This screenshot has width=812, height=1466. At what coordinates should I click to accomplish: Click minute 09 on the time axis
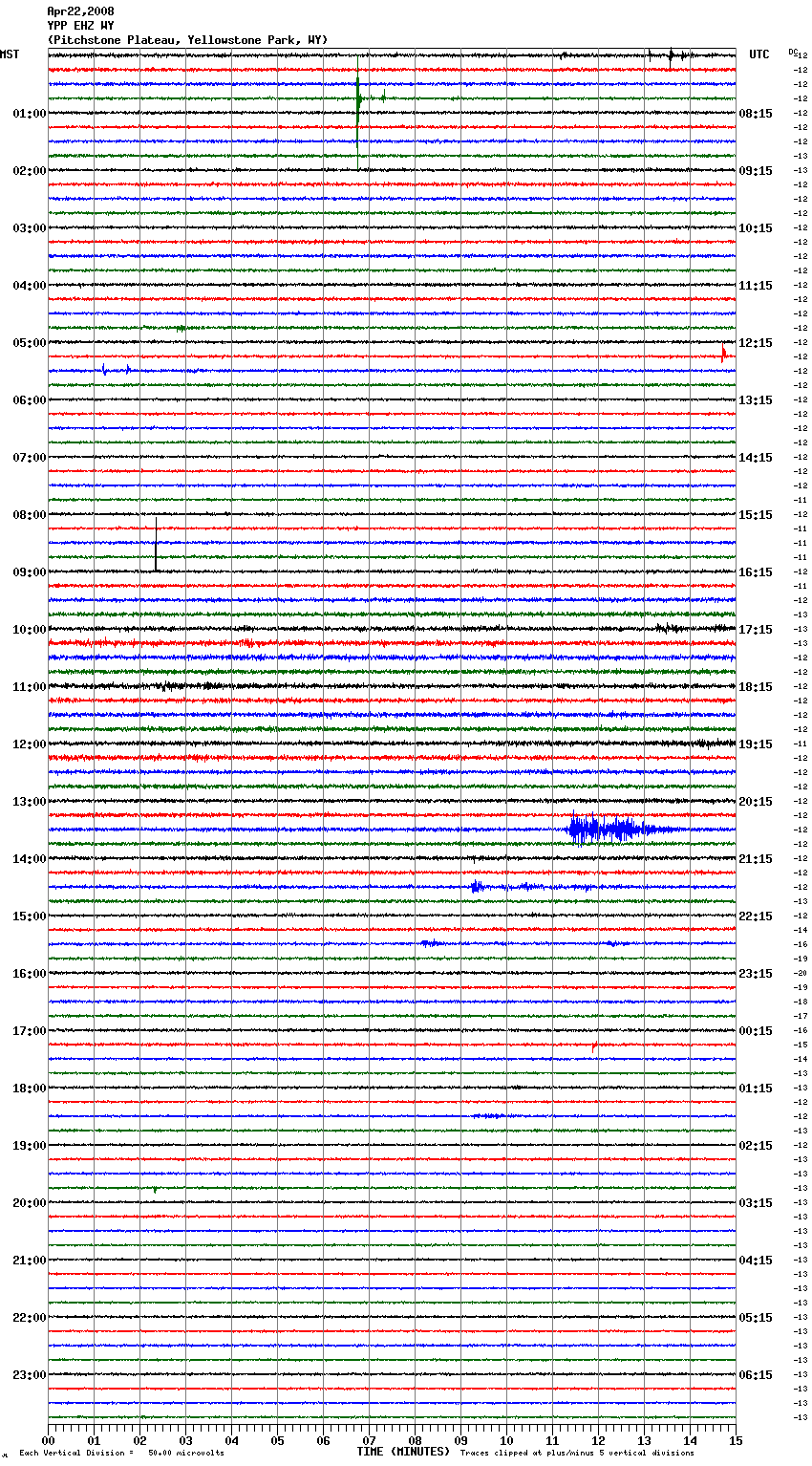tap(460, 1440)
